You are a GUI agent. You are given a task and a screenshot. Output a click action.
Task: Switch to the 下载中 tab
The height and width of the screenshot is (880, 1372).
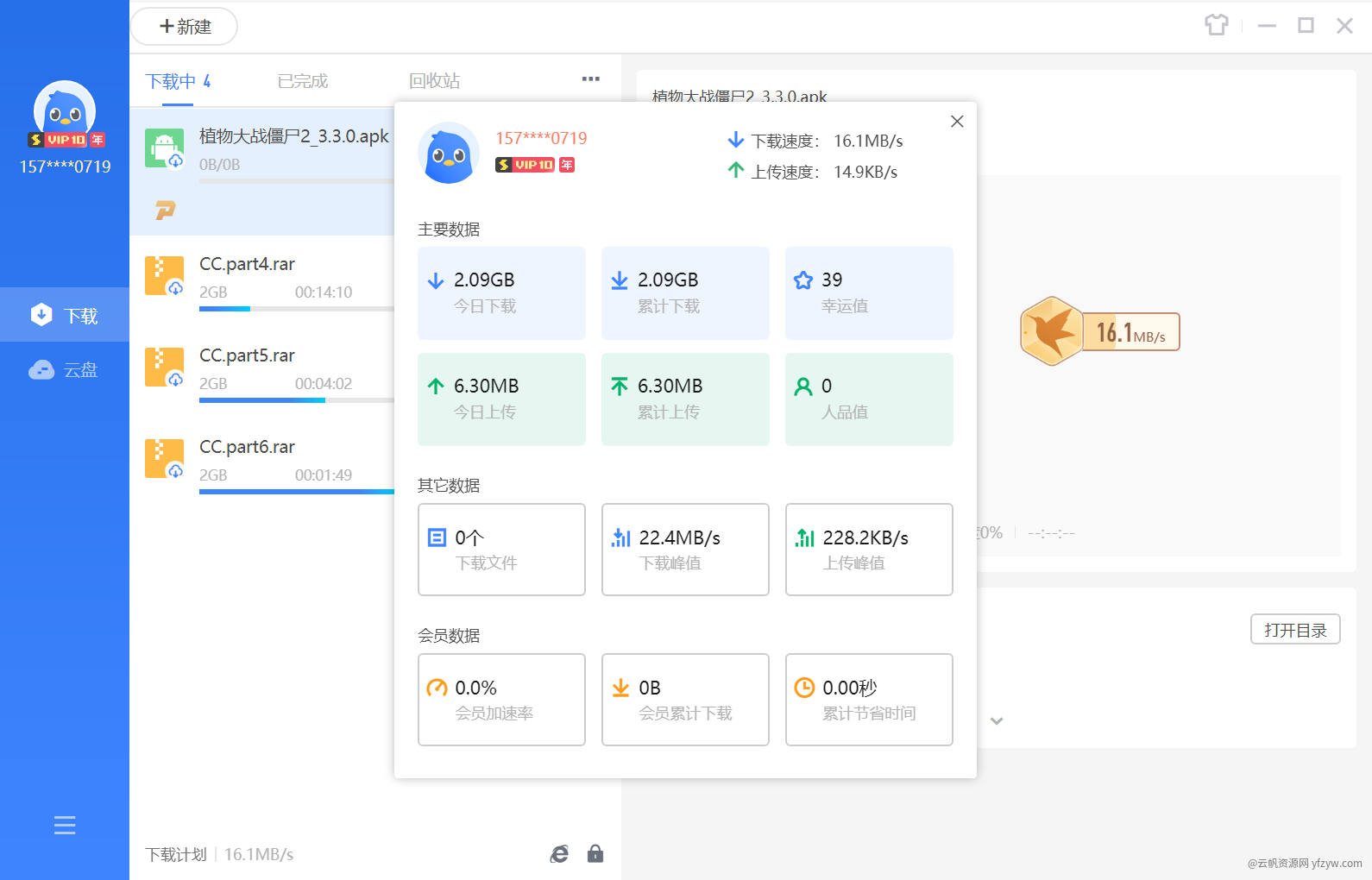(178, 81)
